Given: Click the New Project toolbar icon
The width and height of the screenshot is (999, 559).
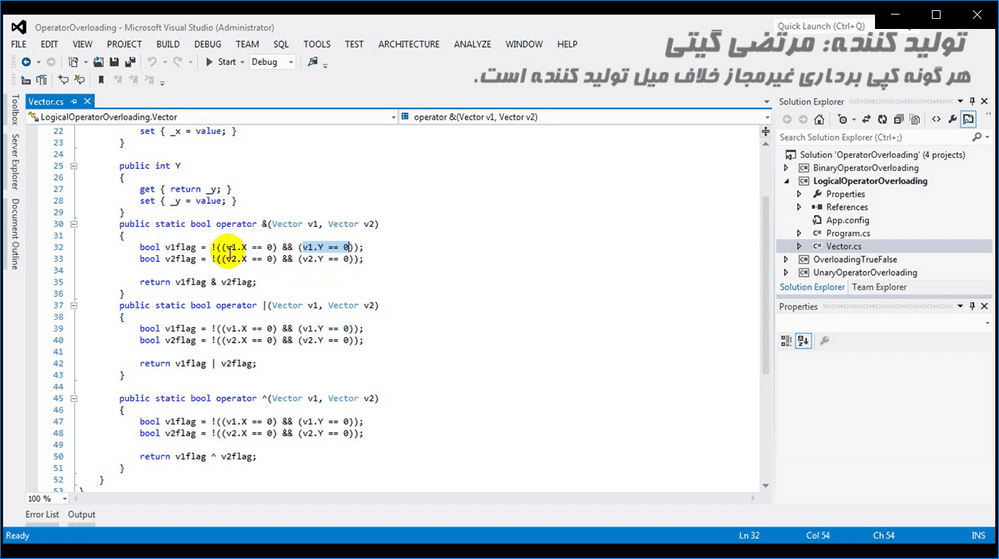Looking at the screenshot, I should pyautogui.click(x=73, y=62).
